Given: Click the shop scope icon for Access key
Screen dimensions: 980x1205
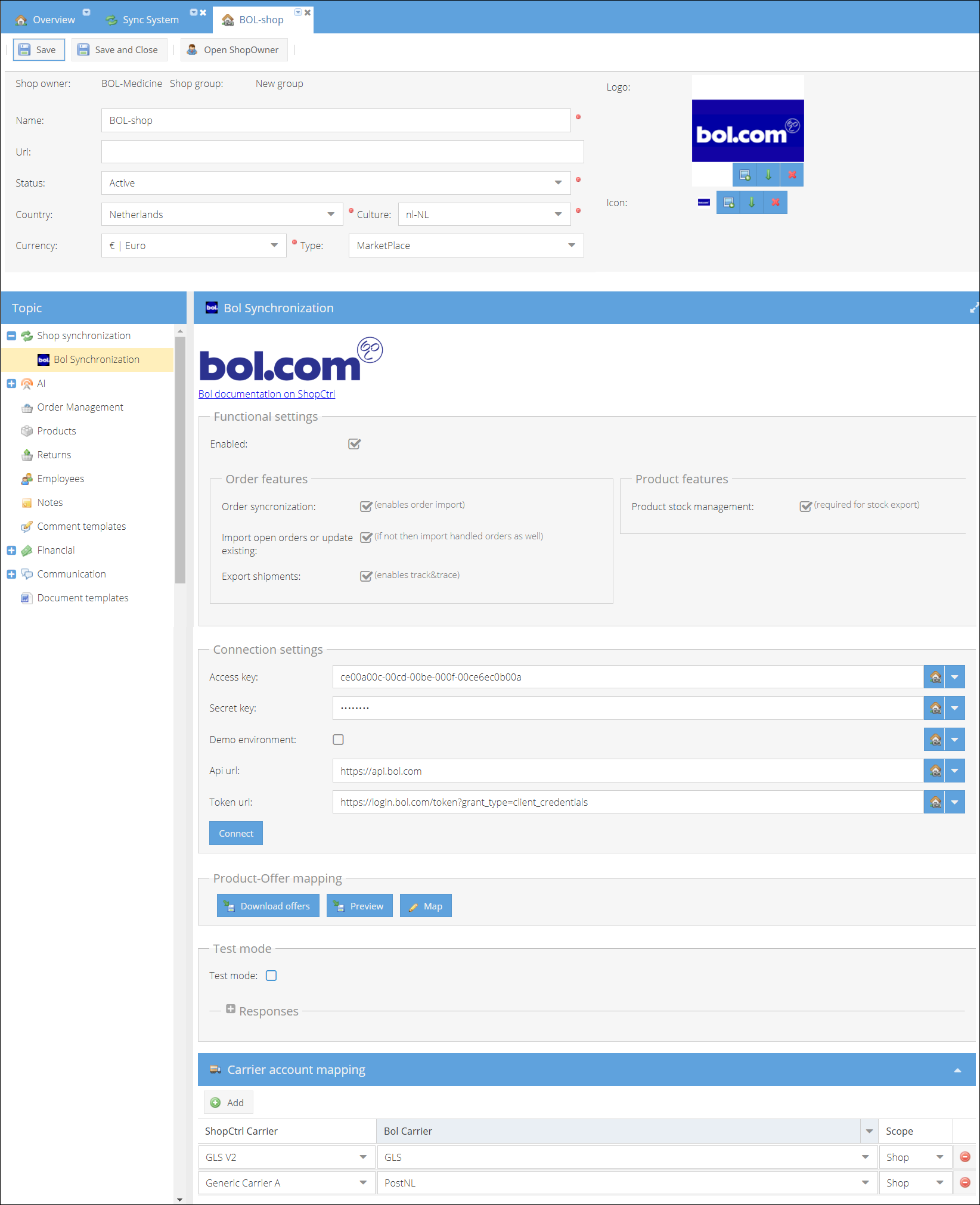Looking at the screenshot, I should coord(935,677).
